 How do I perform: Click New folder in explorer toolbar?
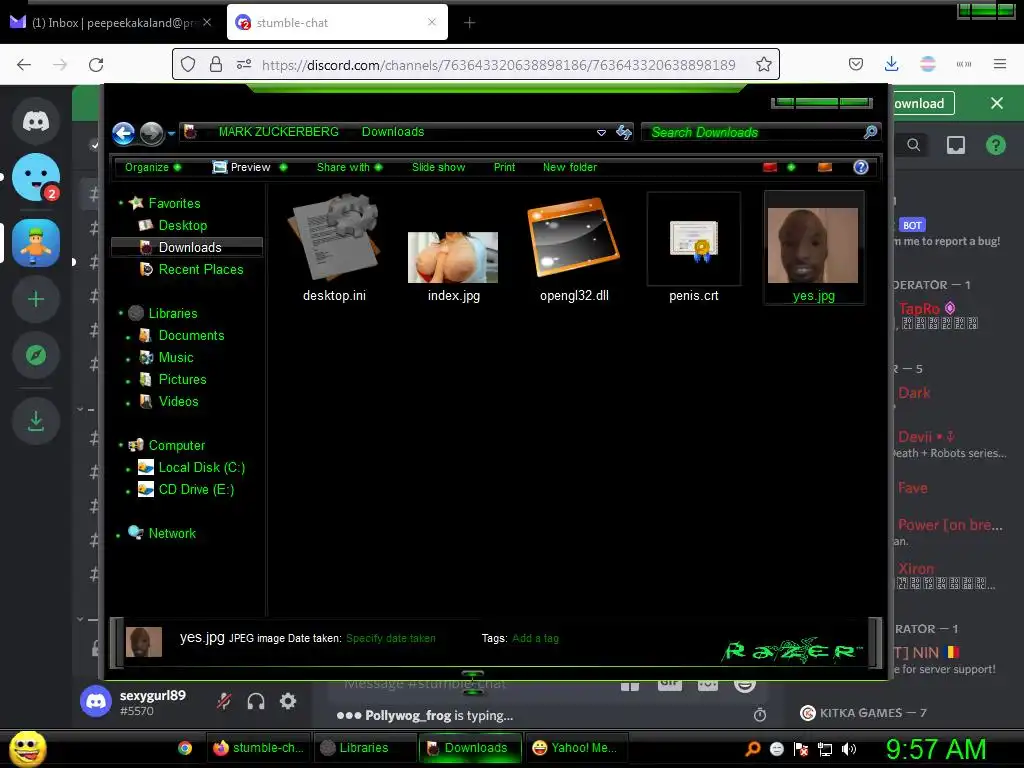(x=569, y=167)
